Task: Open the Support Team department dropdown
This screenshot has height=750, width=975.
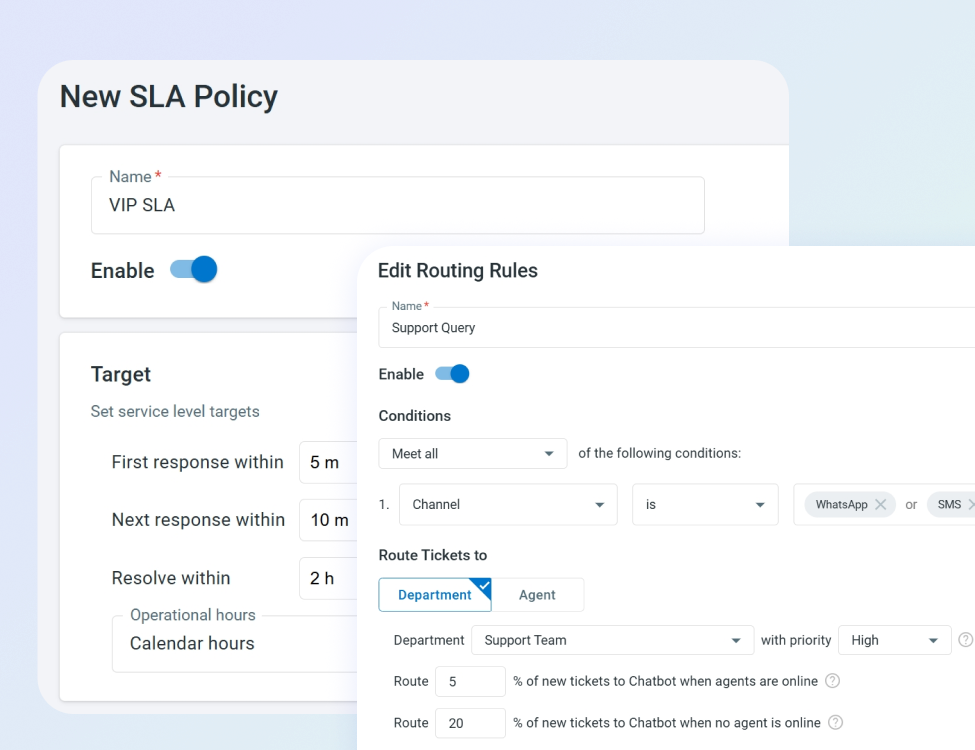Action: pyautogui.click(x=612, y=640)
